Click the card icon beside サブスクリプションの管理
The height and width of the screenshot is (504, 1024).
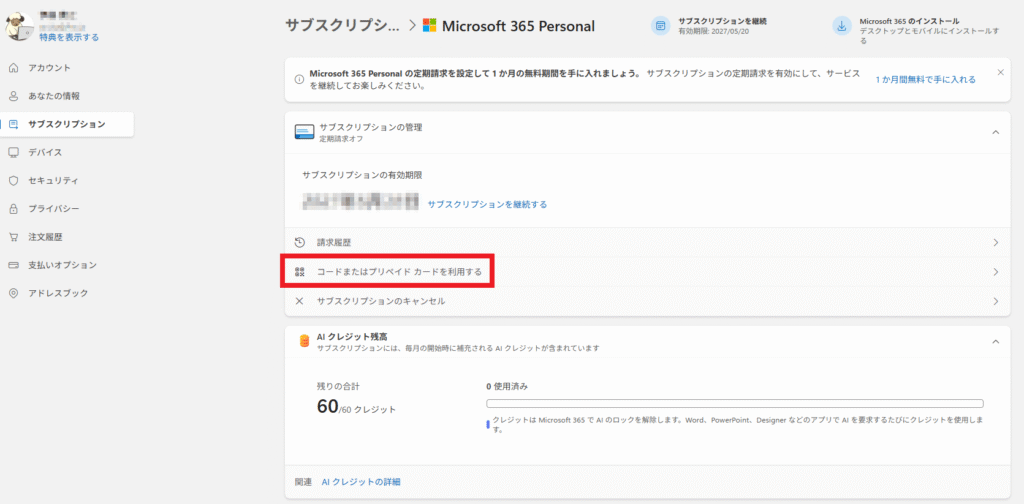click(304, 132)
